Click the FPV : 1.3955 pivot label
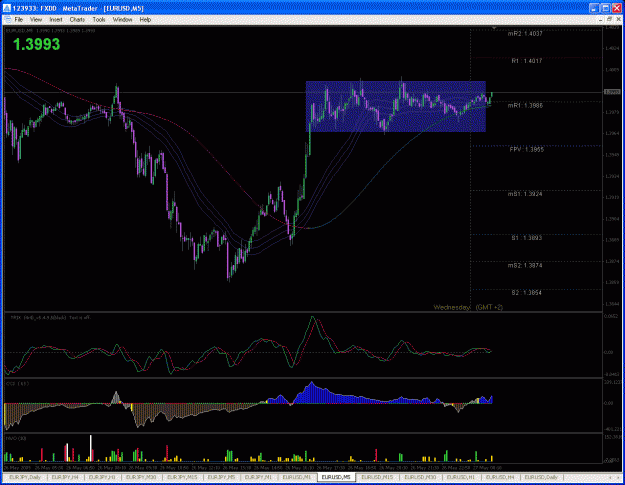625x485 pixels. tap(527, 149)
